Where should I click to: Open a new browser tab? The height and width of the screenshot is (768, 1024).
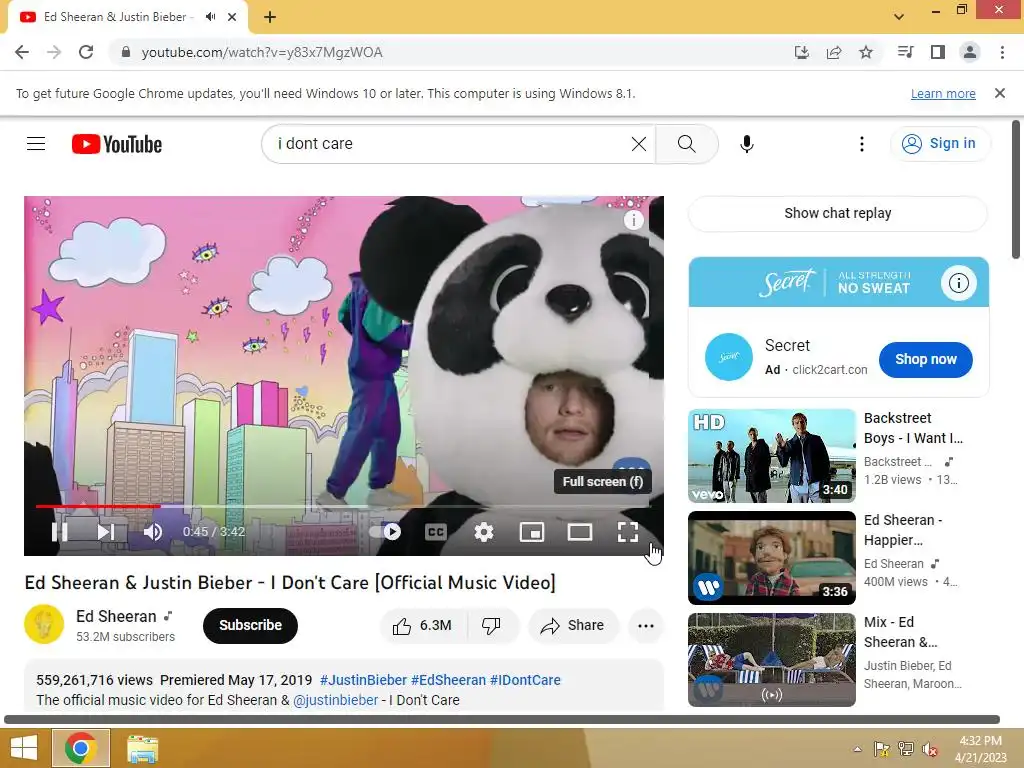click(x=270, y=17)
